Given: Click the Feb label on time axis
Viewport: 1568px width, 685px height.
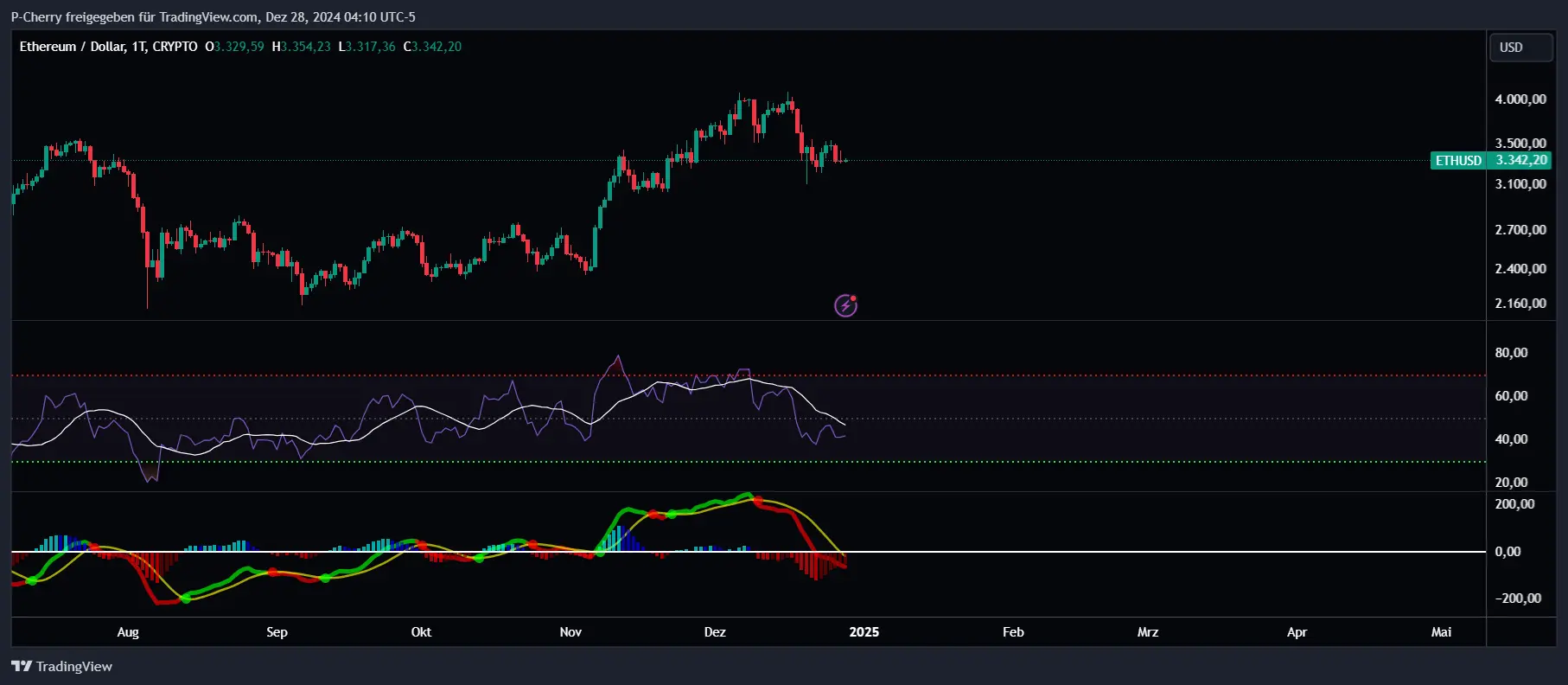Looking at the screenshot, I should (1013, 632).
